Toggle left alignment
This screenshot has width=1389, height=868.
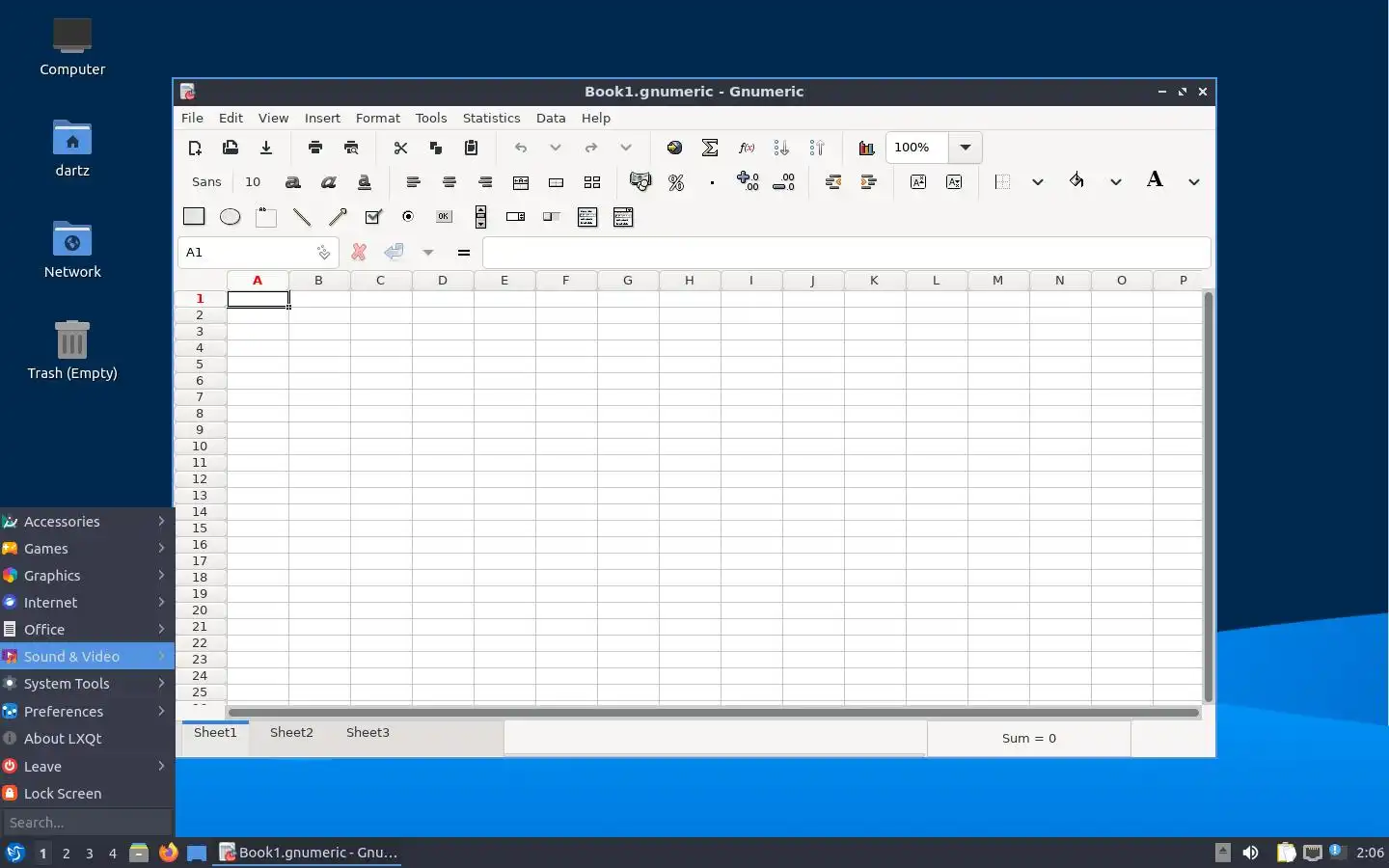(414, 182)
